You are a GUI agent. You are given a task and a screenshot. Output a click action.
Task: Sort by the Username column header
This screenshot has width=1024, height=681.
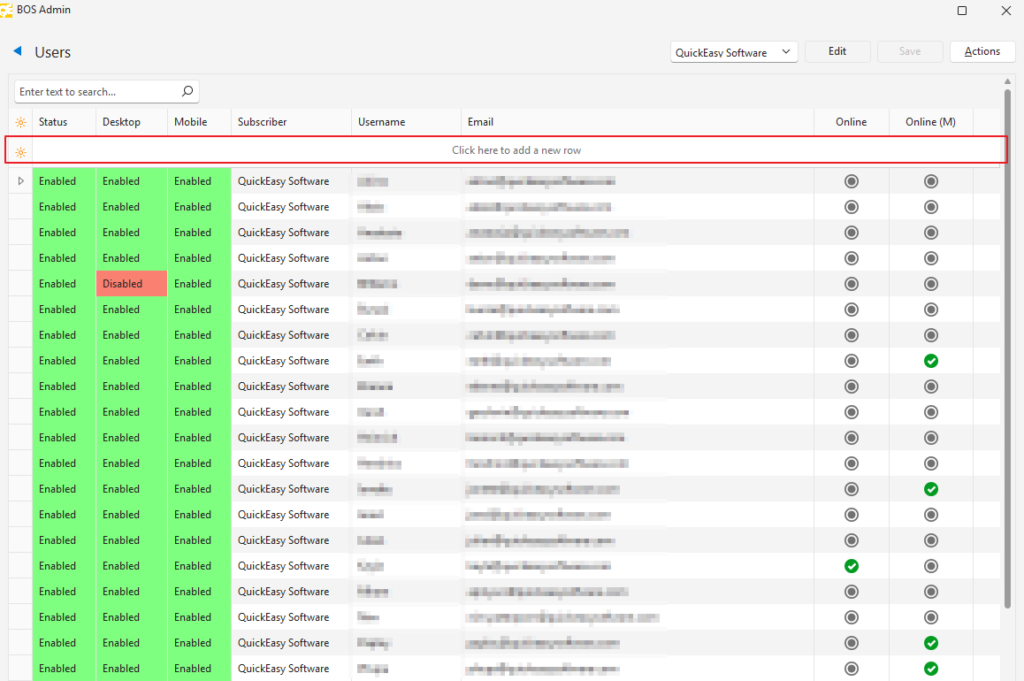[381, 122]
